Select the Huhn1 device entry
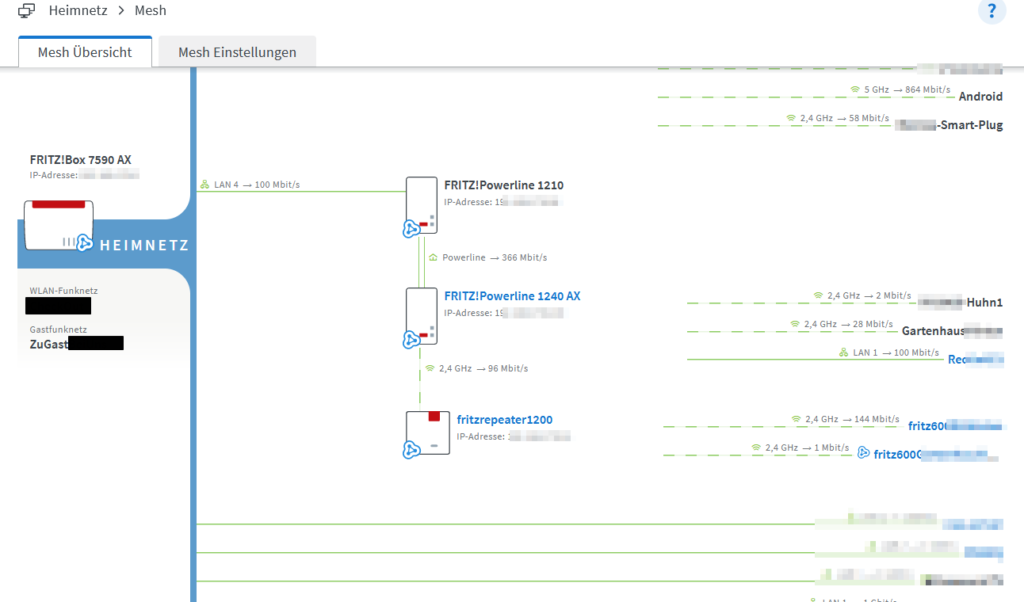Screen dimensions: 1024x602 click(984, 303)
